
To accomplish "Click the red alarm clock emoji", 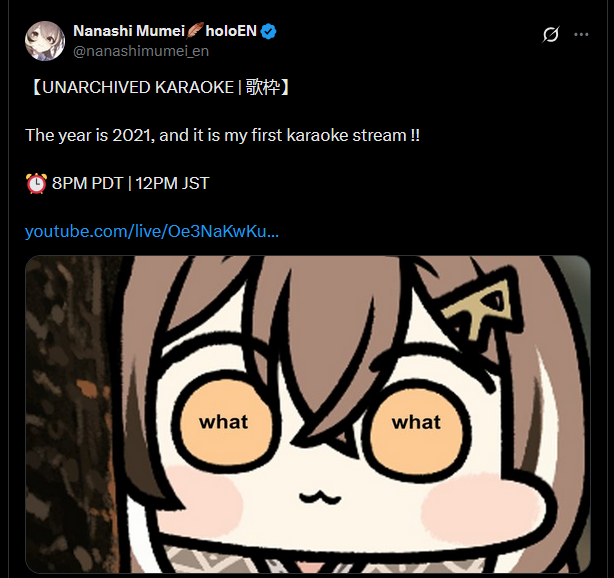I will (x=36, y=183).
